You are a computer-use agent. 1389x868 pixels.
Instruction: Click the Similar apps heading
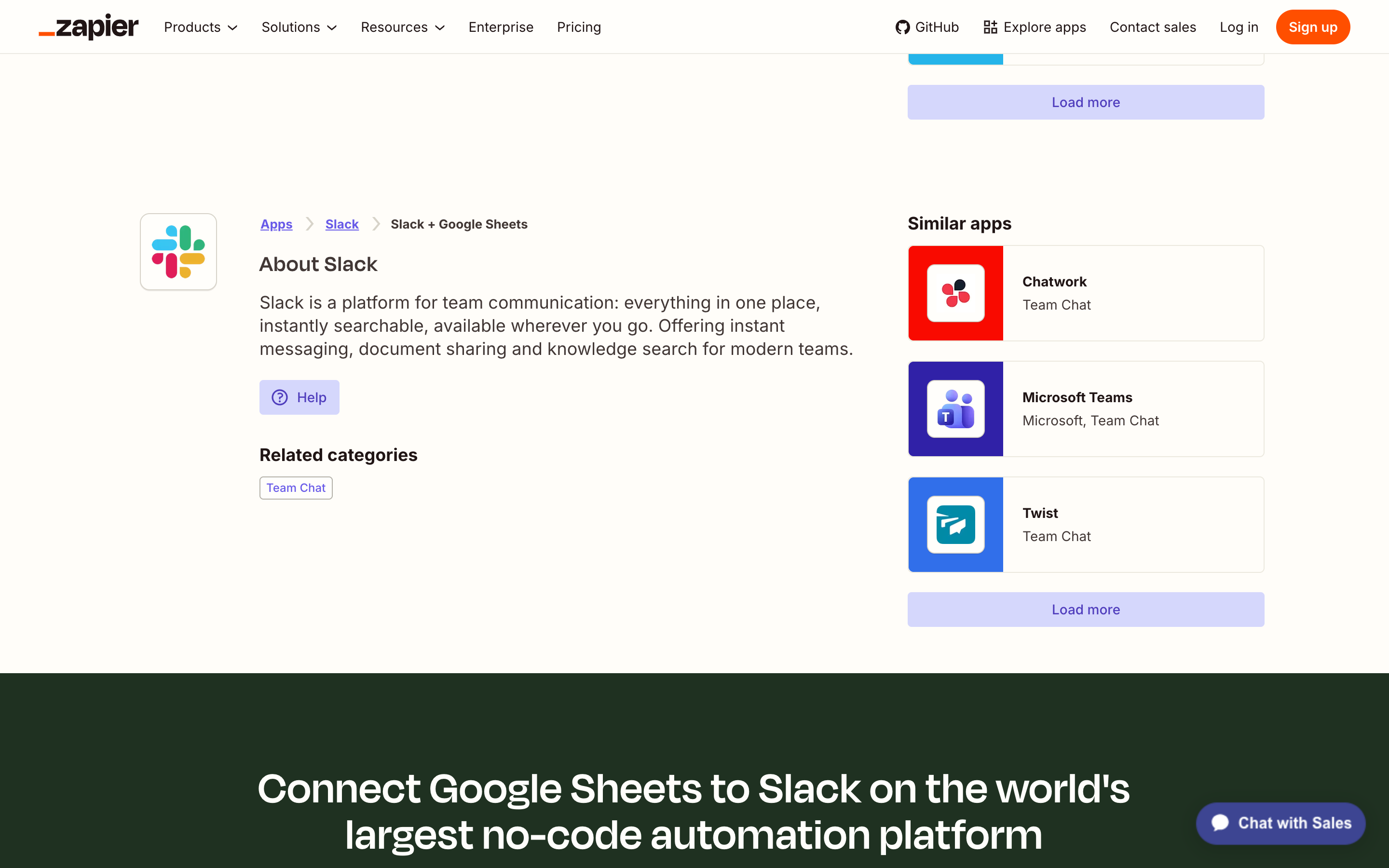pos(959,223)
